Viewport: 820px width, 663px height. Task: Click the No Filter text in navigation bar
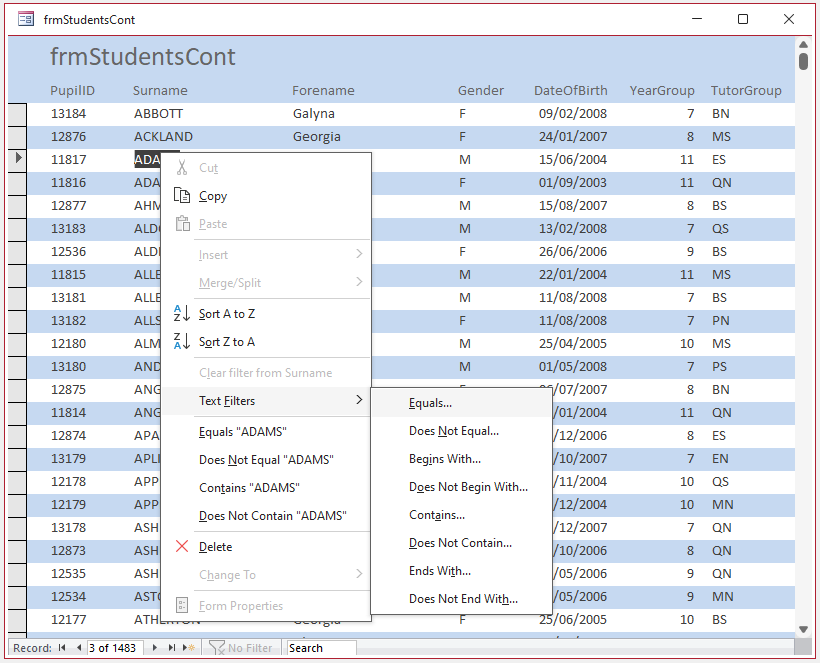click(250, 648)
